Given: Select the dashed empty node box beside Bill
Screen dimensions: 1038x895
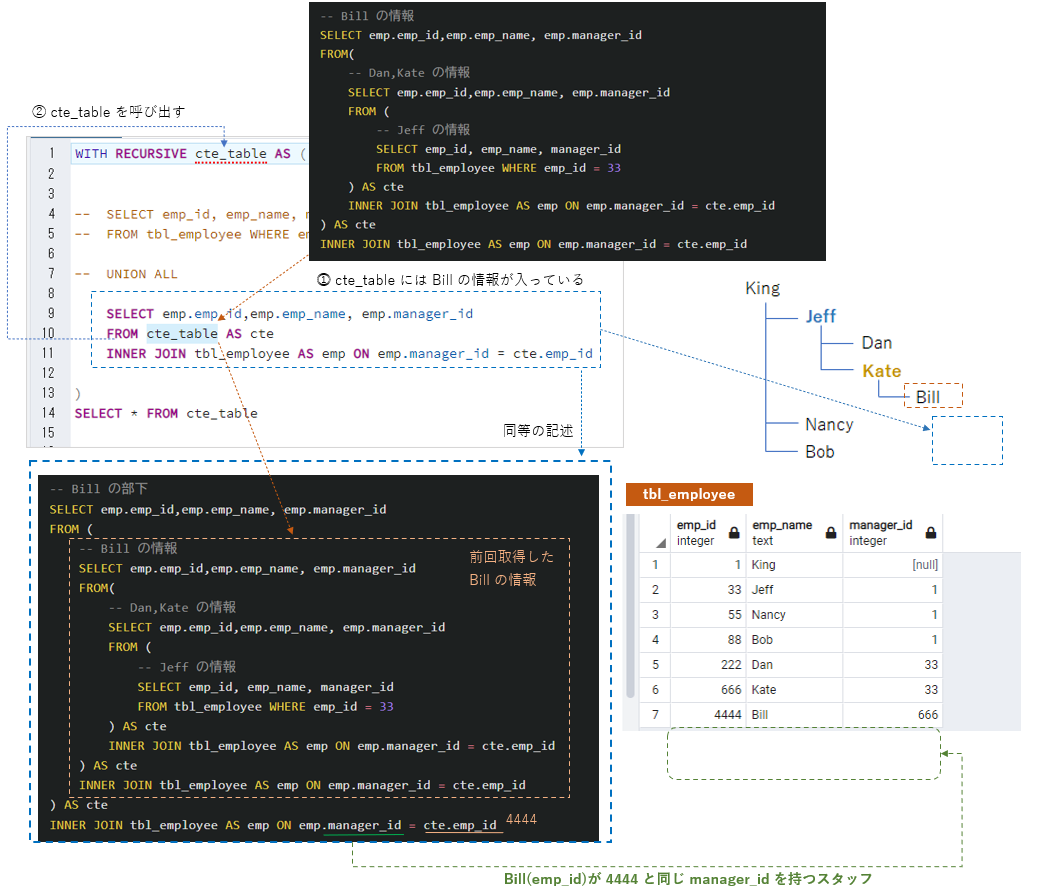Looking at the screenshot, I should tap(966, 440).
